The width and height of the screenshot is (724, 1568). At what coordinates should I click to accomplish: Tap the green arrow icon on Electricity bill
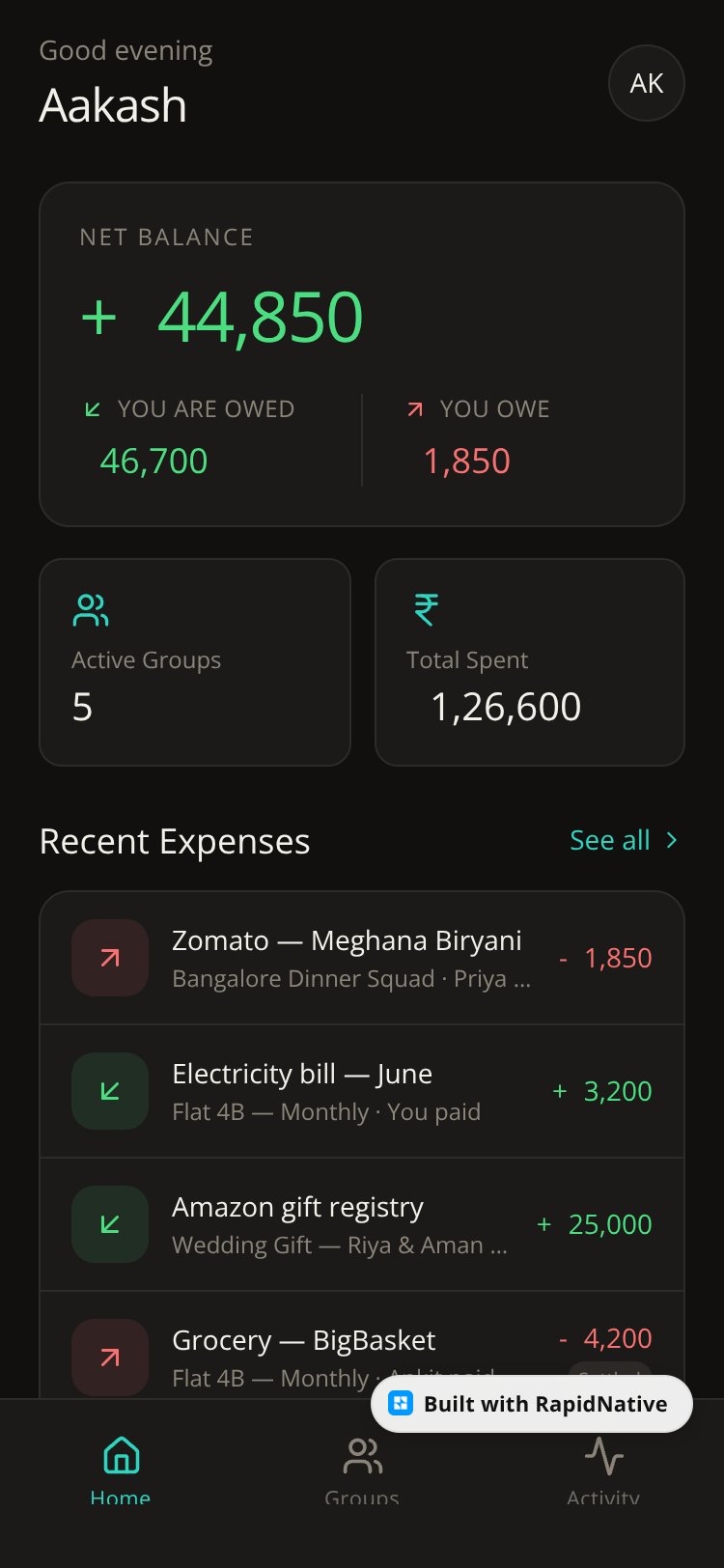click(110, 1091)
